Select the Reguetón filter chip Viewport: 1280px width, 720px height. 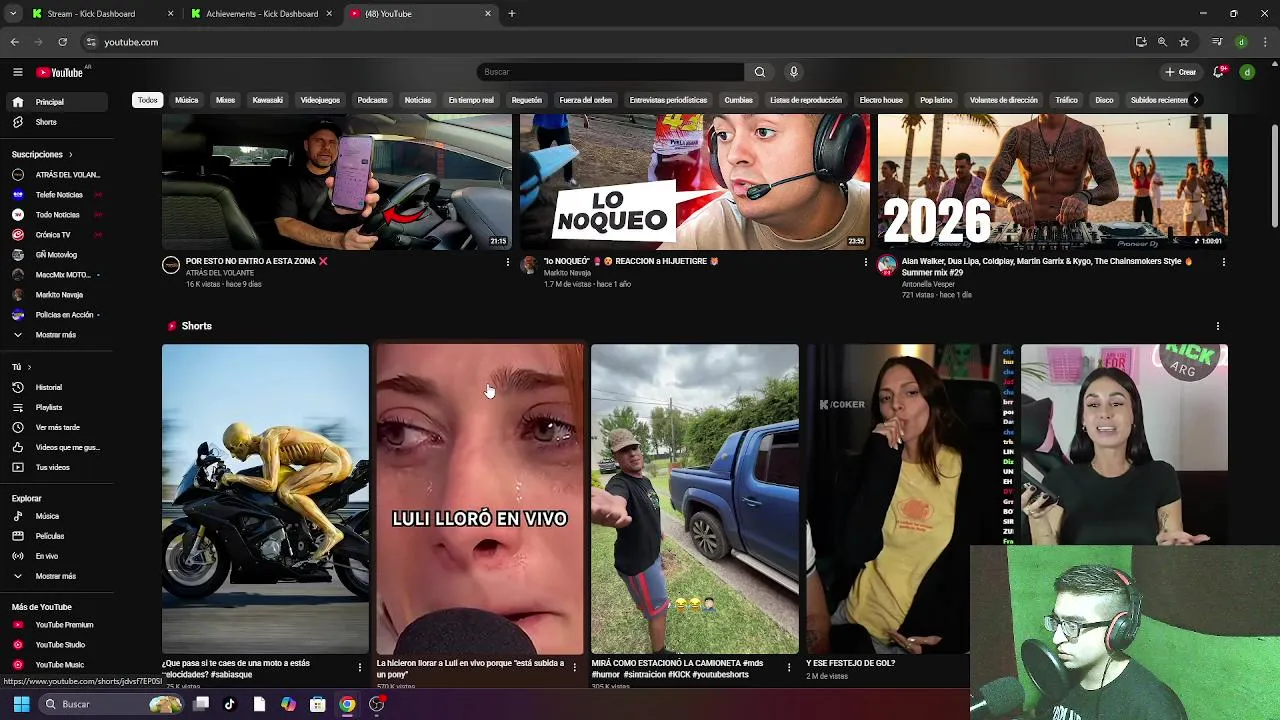[527, 100]
